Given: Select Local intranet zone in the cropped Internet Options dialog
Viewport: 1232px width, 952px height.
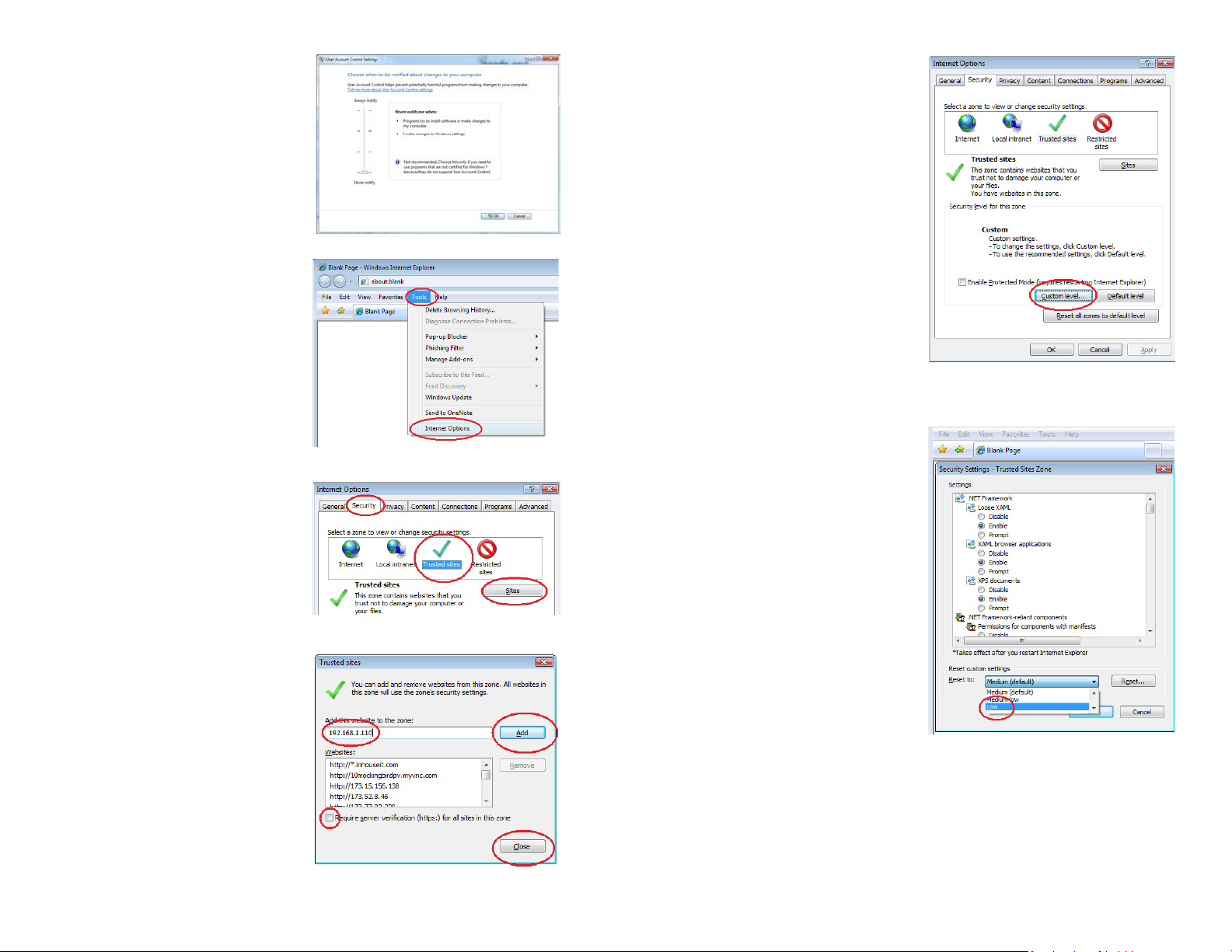Looking at the screenshot, I should point(395,549).
